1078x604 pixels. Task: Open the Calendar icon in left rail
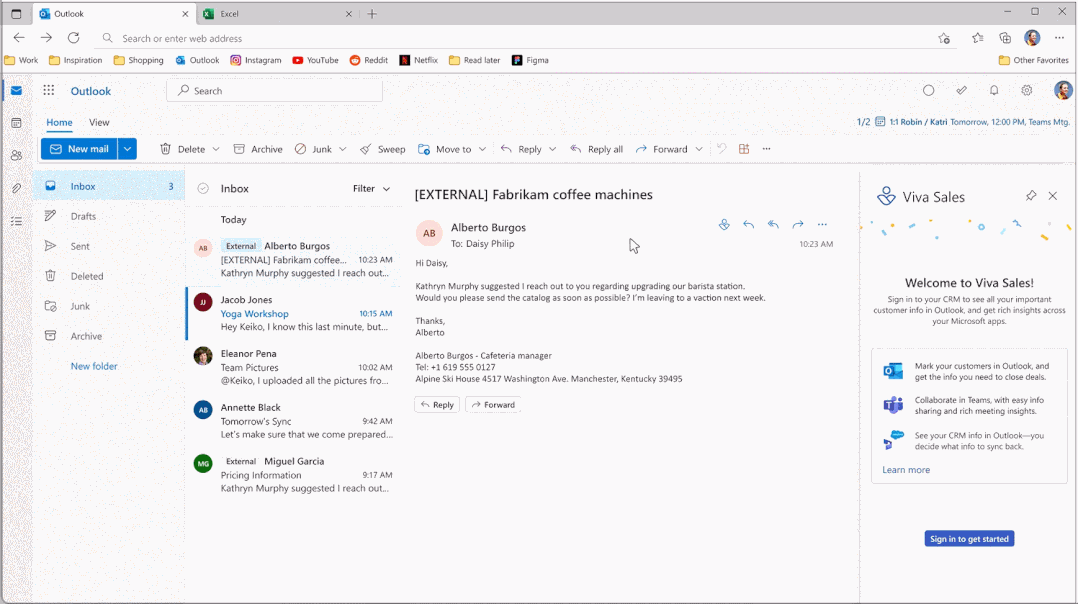[16, 123]
